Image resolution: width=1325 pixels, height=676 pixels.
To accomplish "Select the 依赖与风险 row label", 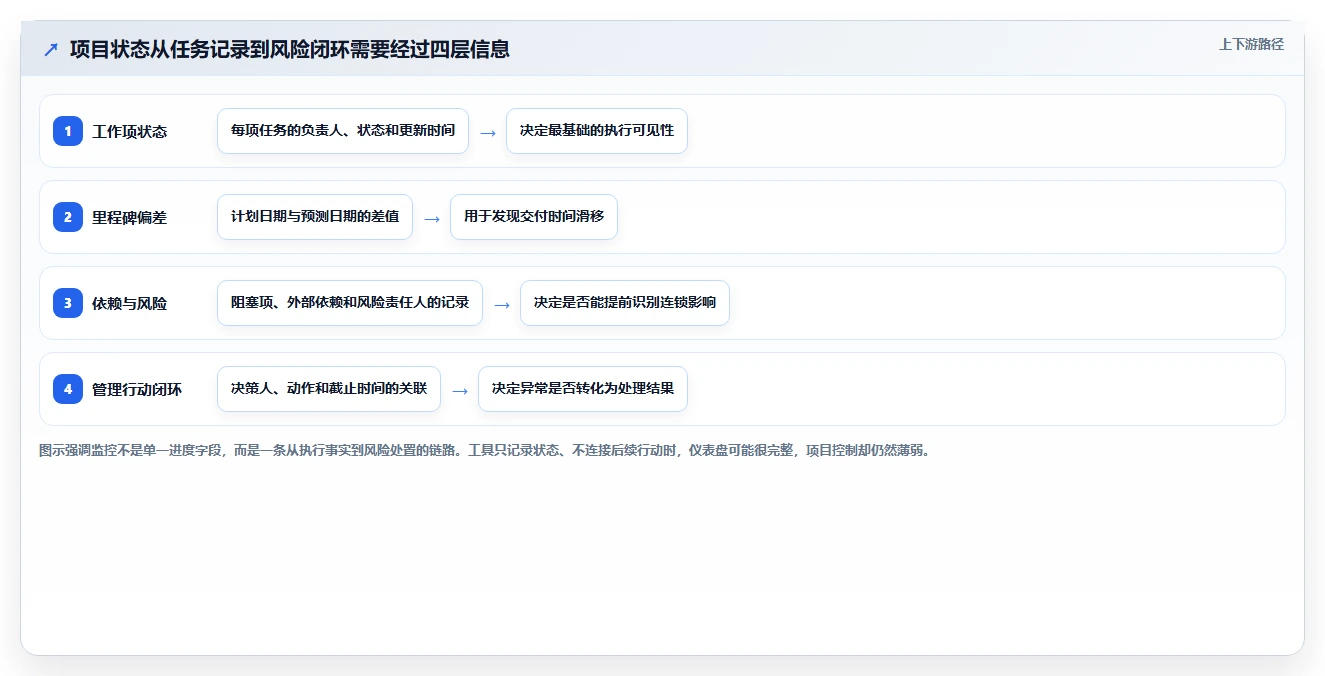I will click(x=130, y=303).
